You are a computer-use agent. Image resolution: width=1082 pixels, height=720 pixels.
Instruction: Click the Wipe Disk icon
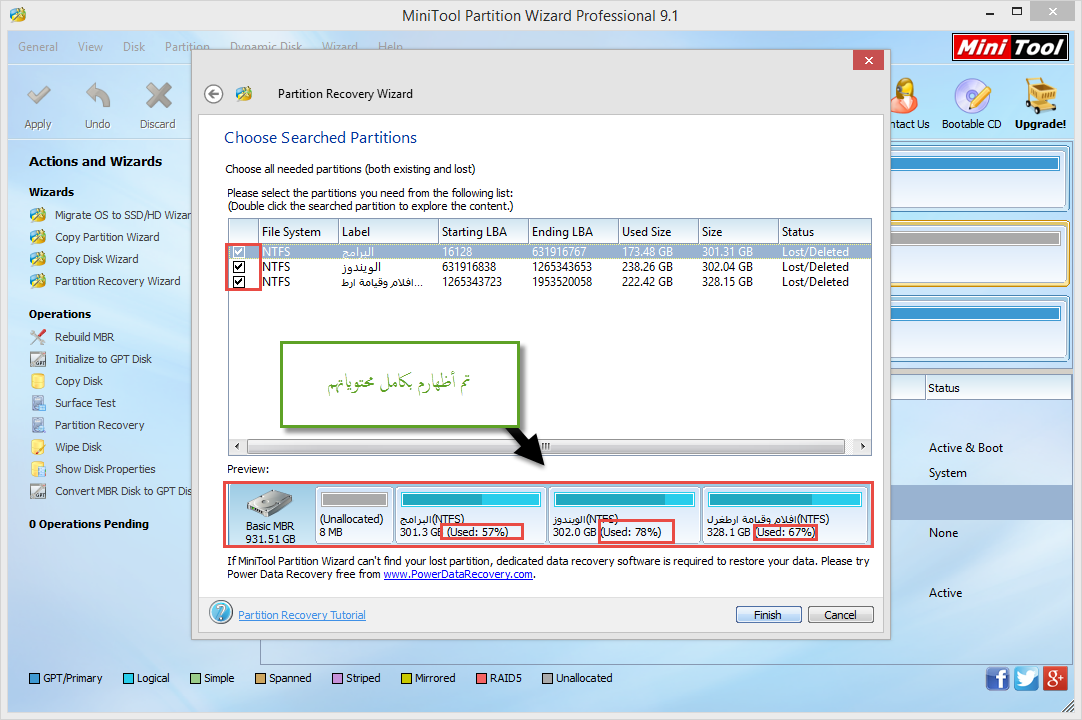pyautogui.click(x=38, y=447)
